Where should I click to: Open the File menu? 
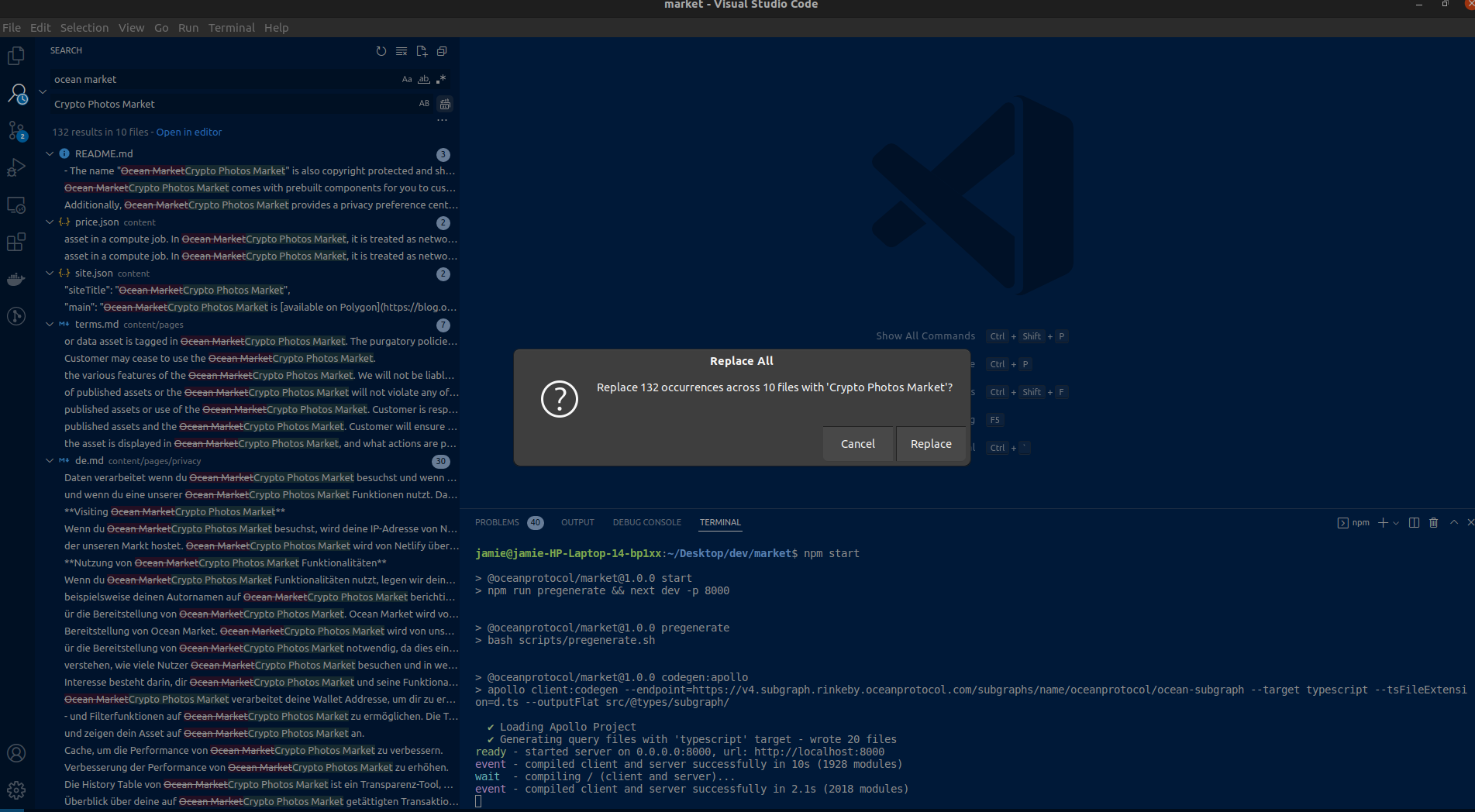click(12, 27)
